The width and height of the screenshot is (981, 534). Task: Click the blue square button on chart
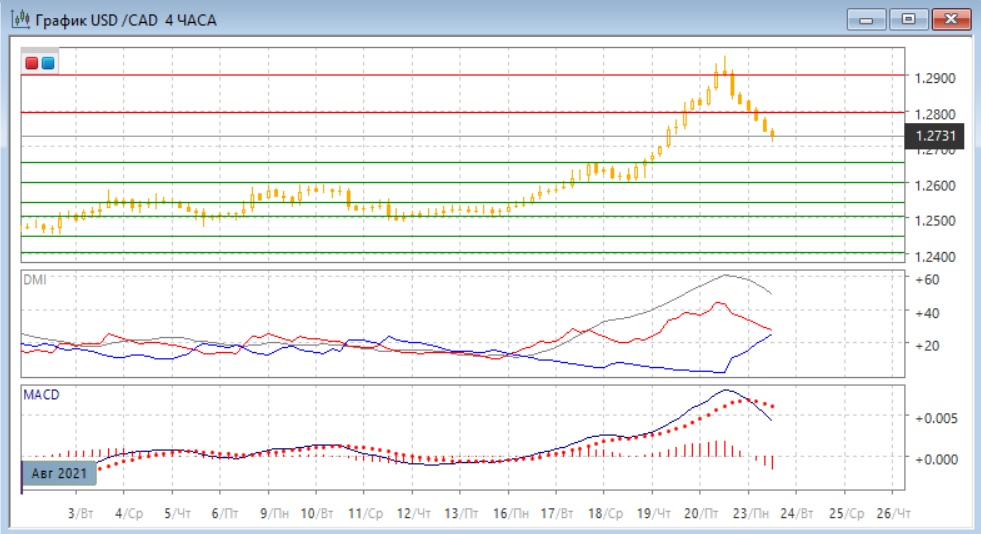(x=47, y=63)
